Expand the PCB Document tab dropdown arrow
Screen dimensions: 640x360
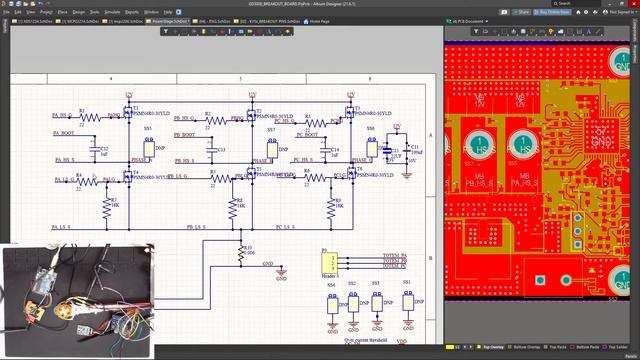click(x=487, y=21)
